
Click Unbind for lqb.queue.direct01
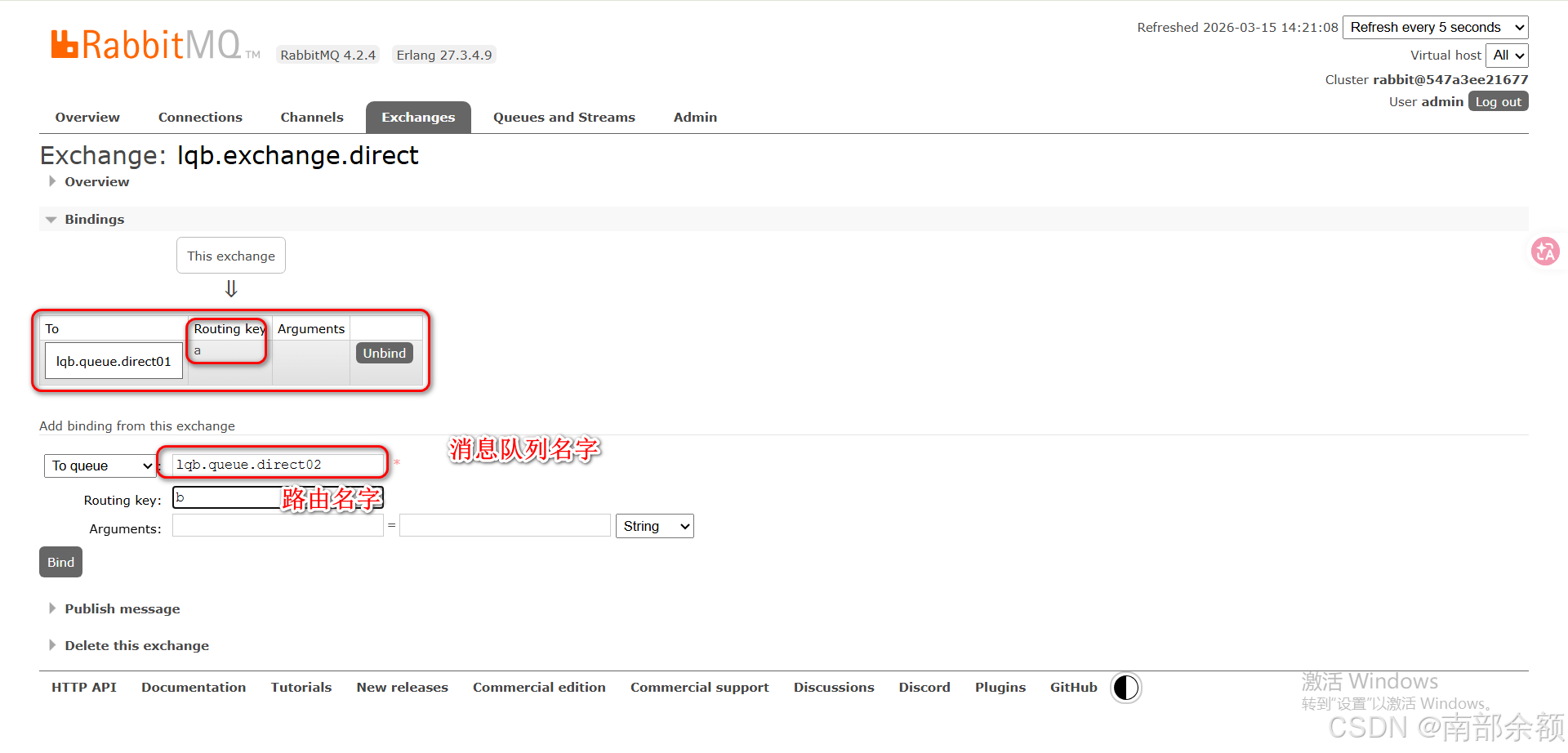pos(385,353)
